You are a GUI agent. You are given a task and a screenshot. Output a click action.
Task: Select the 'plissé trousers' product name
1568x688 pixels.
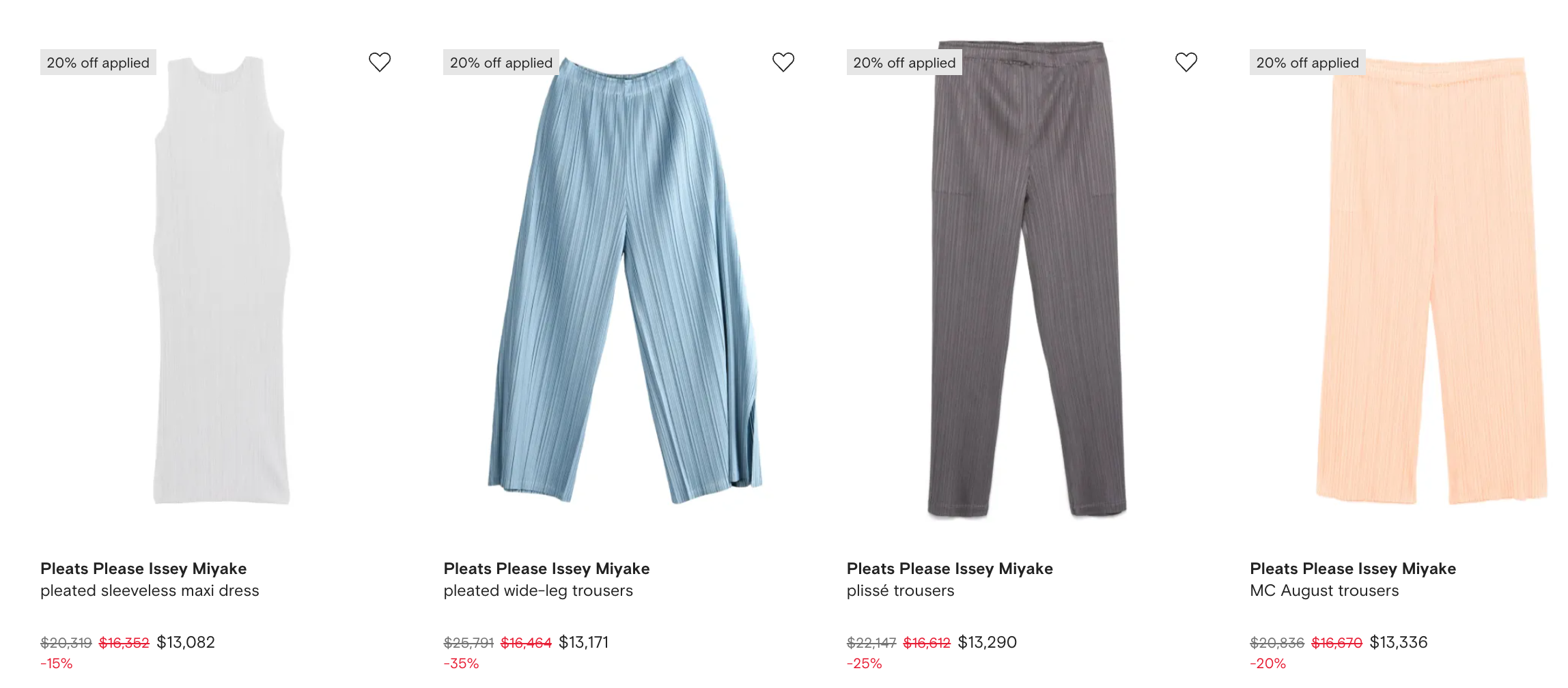900,591
